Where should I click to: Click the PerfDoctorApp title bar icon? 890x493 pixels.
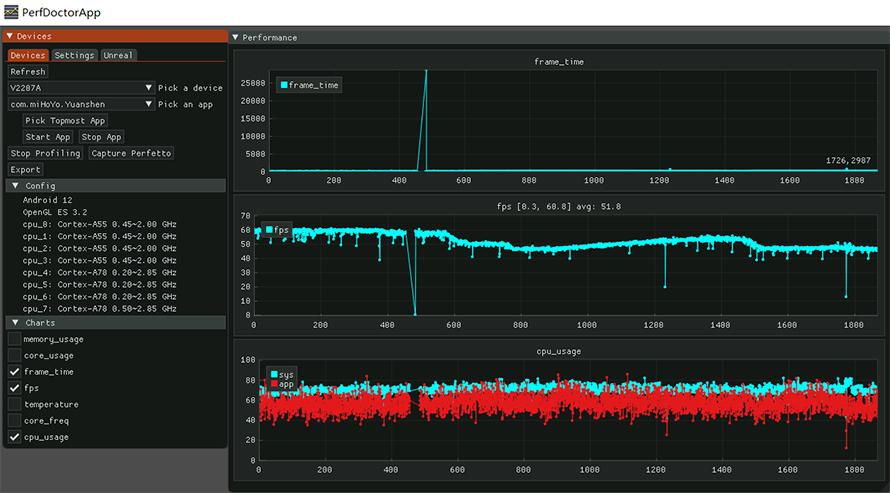[11, 12]
